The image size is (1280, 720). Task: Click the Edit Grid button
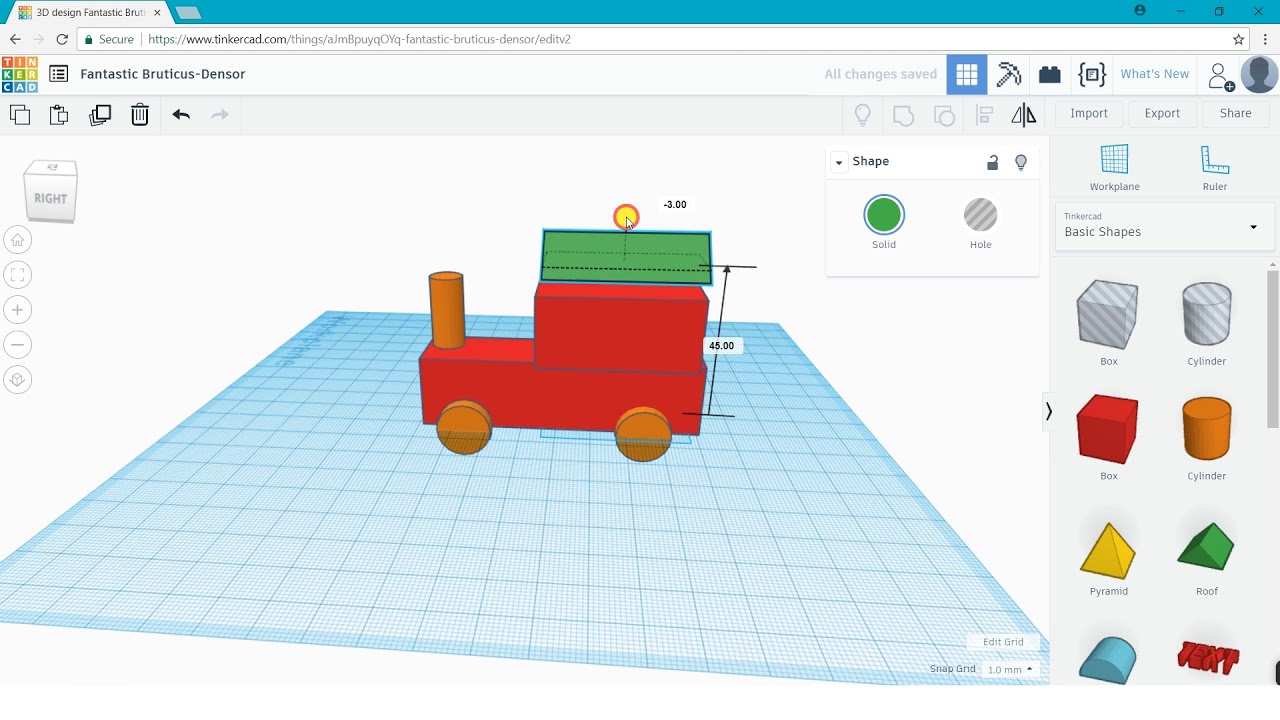1003,642
